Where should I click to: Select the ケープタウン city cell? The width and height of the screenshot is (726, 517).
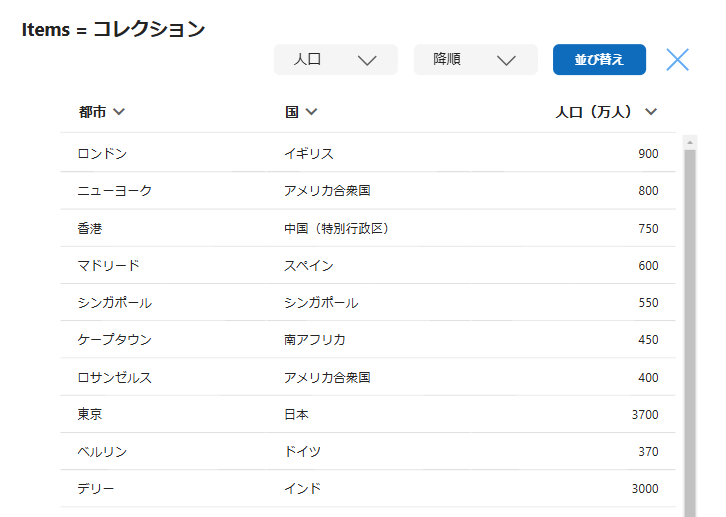point(114,340)
